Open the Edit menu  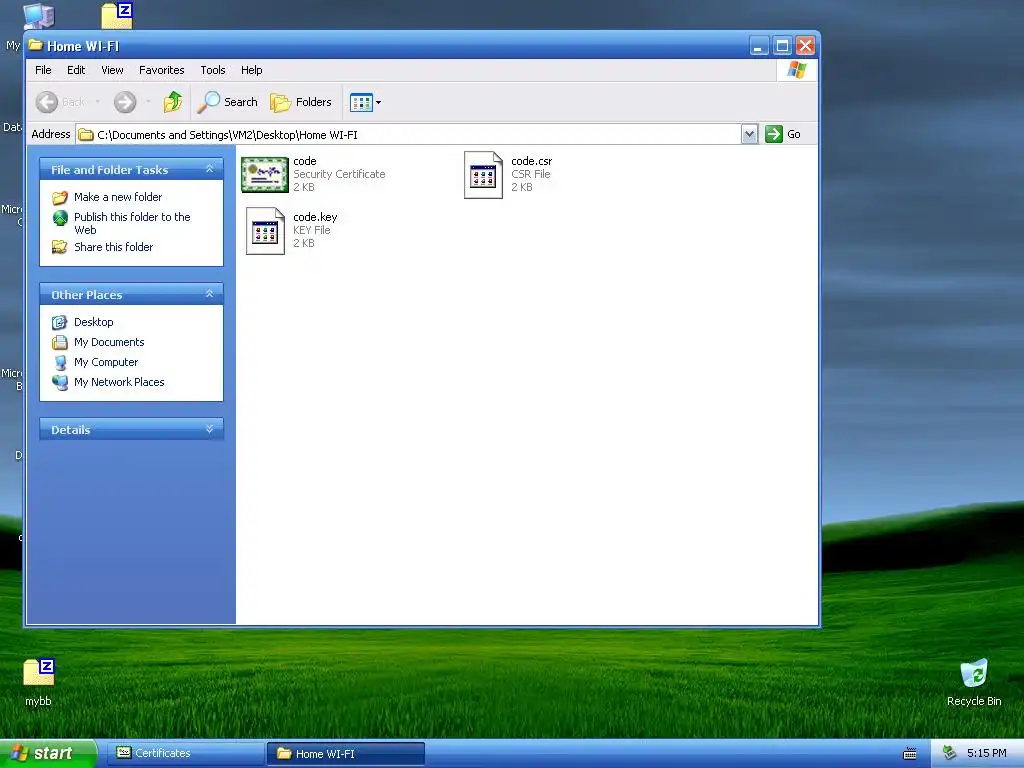[x=76, y=70]
